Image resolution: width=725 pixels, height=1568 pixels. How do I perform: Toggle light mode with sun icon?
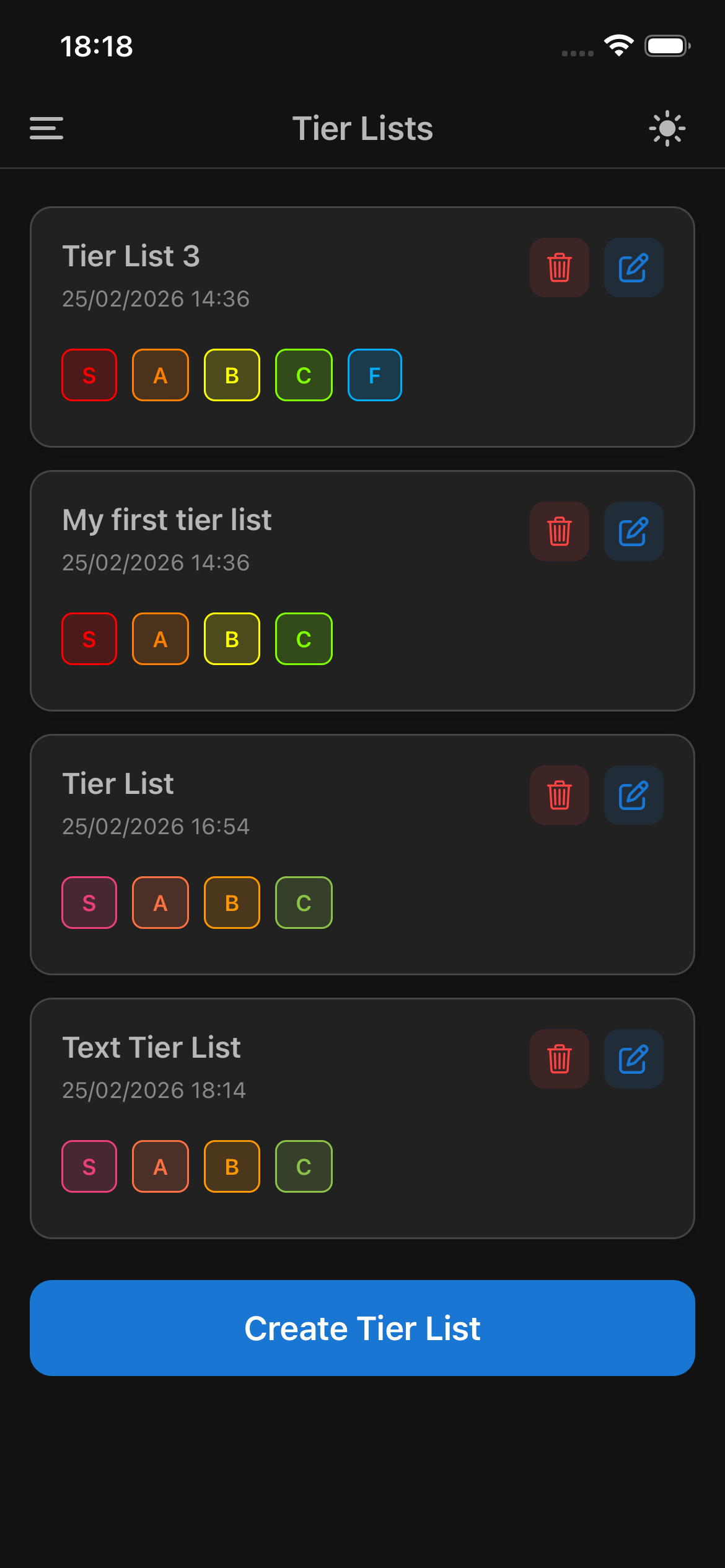pos(667,128)
